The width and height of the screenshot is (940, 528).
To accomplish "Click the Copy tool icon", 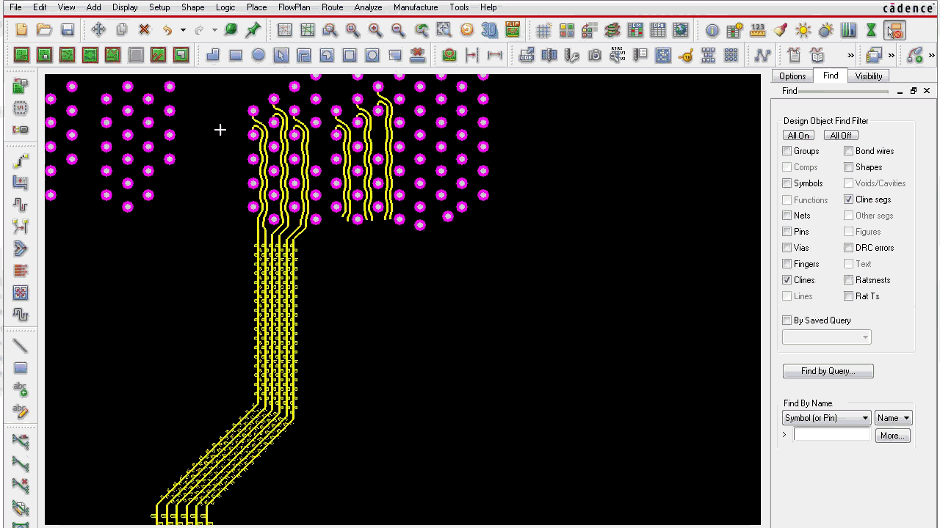I will [122, 30].
